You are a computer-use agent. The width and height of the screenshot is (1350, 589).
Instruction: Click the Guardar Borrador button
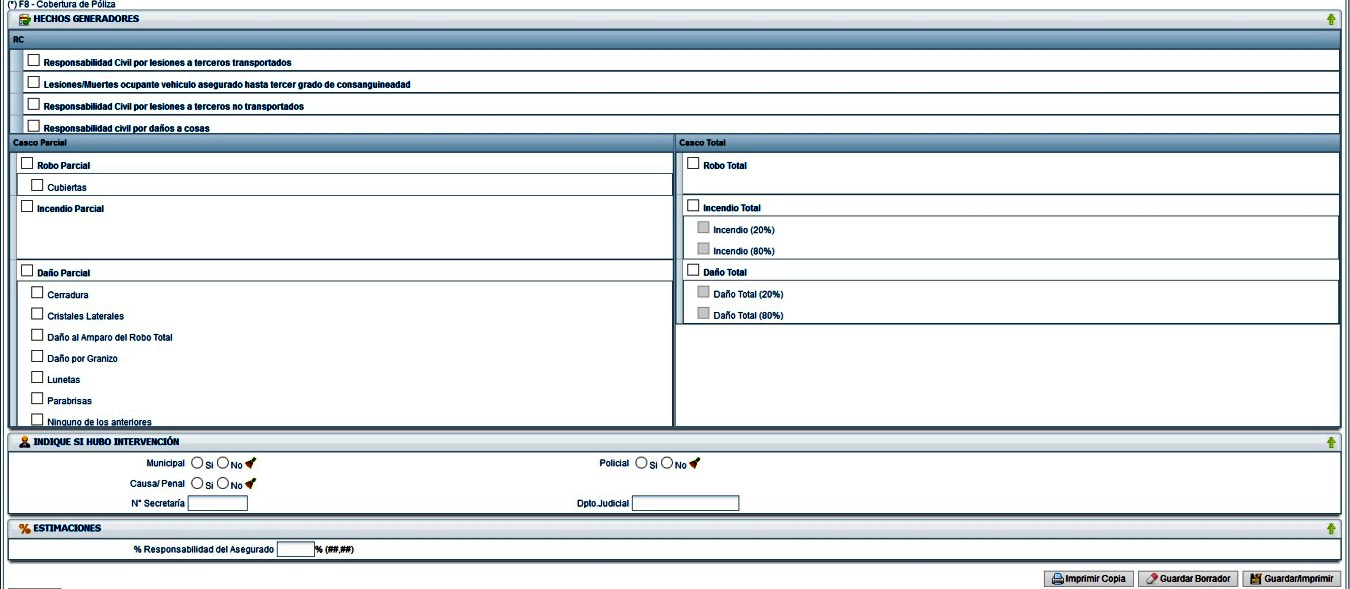coord(1187,579)
